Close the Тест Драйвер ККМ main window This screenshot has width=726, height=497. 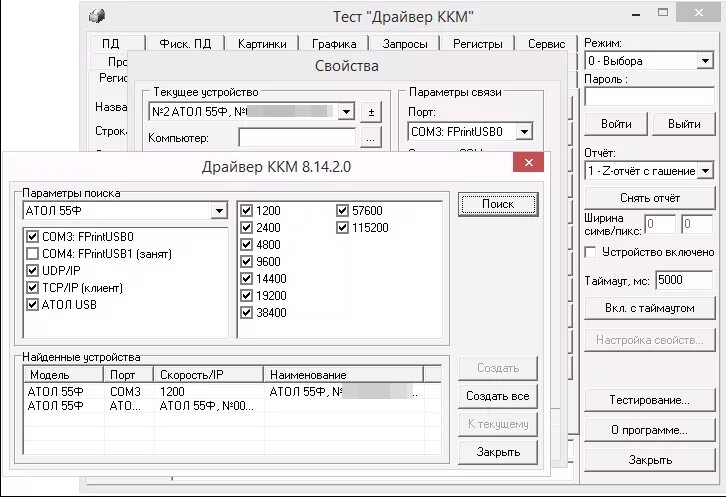[699, 13]
